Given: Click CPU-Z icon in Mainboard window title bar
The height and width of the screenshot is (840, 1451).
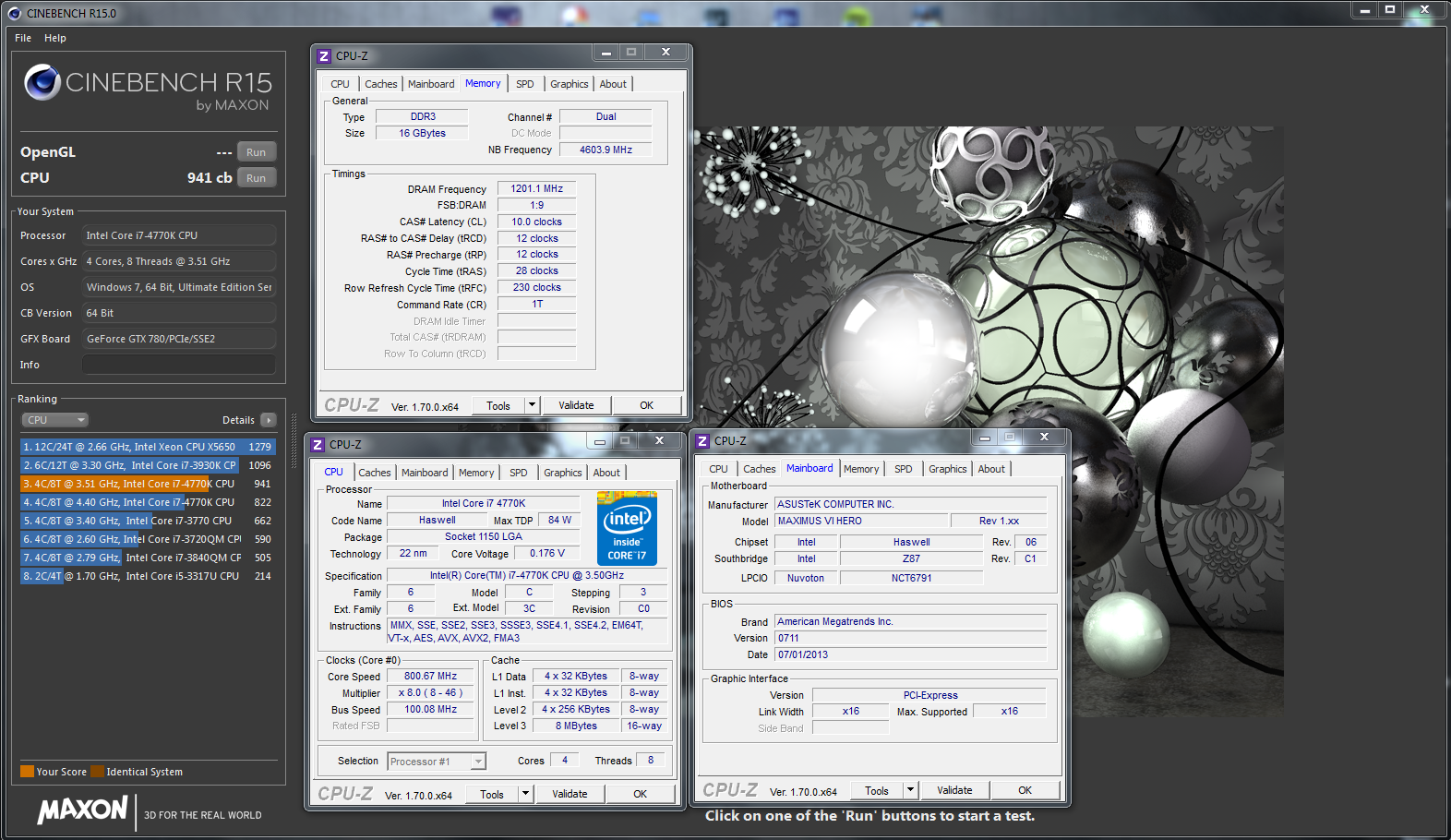Looking at the screenshot, I should click(702, 441).
